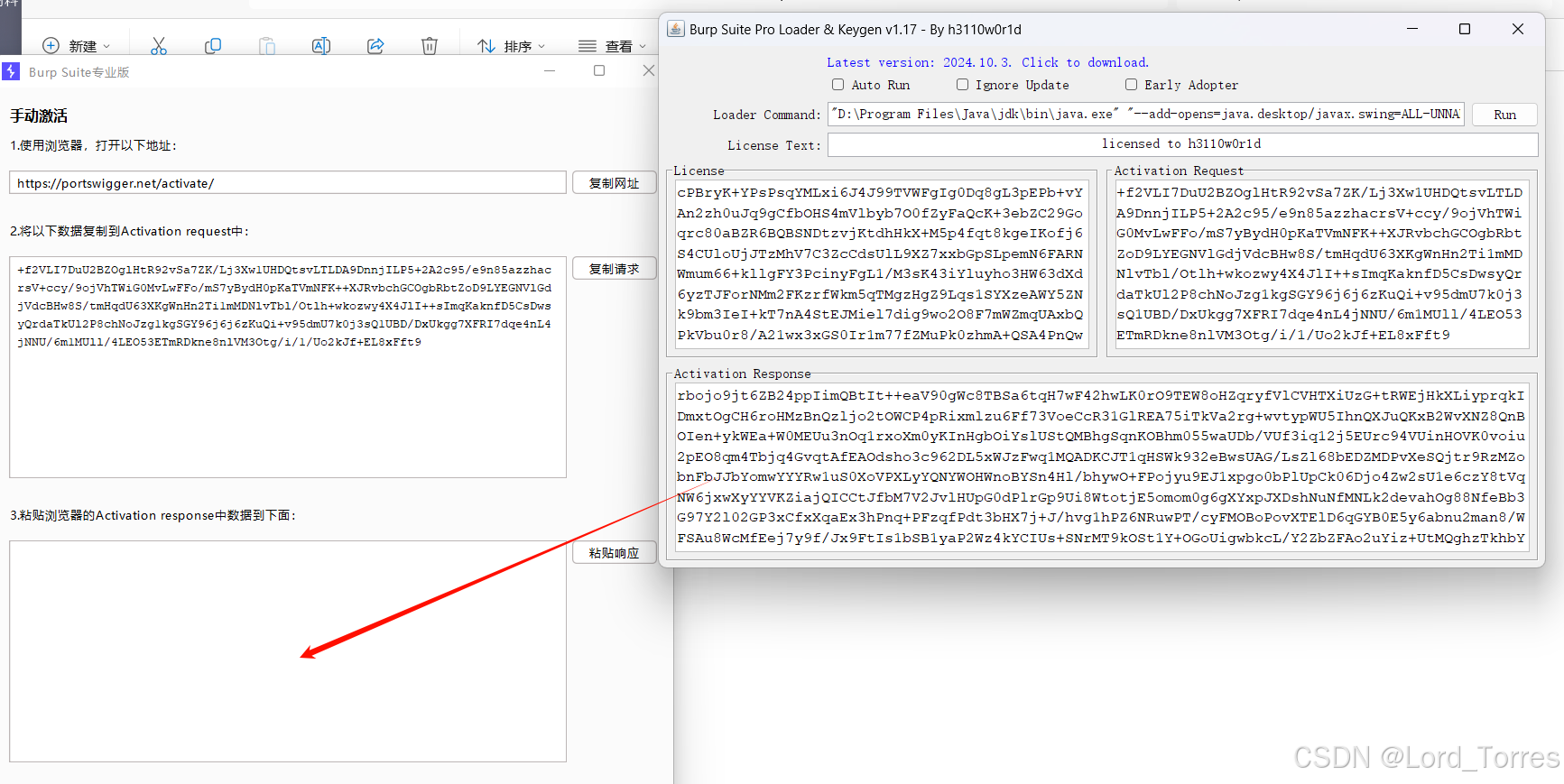Click the 新建 plus icon in Explorer toolbar
The height and width of the screenshot is (784, 1564).
[51, 46]
